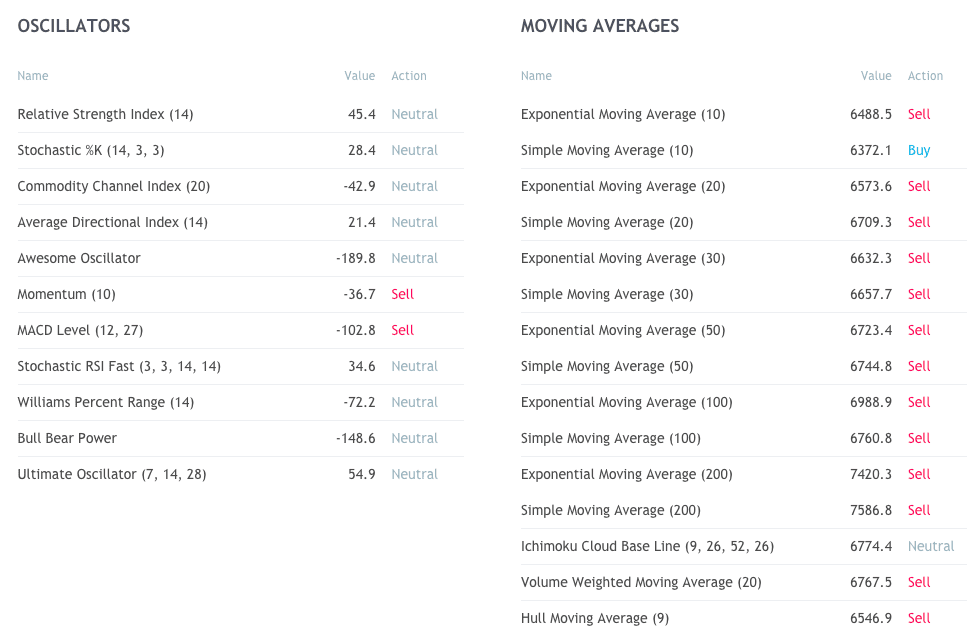
Task: Open the Awesome Oscillator indicator name
Action: [x=79, y=258]
